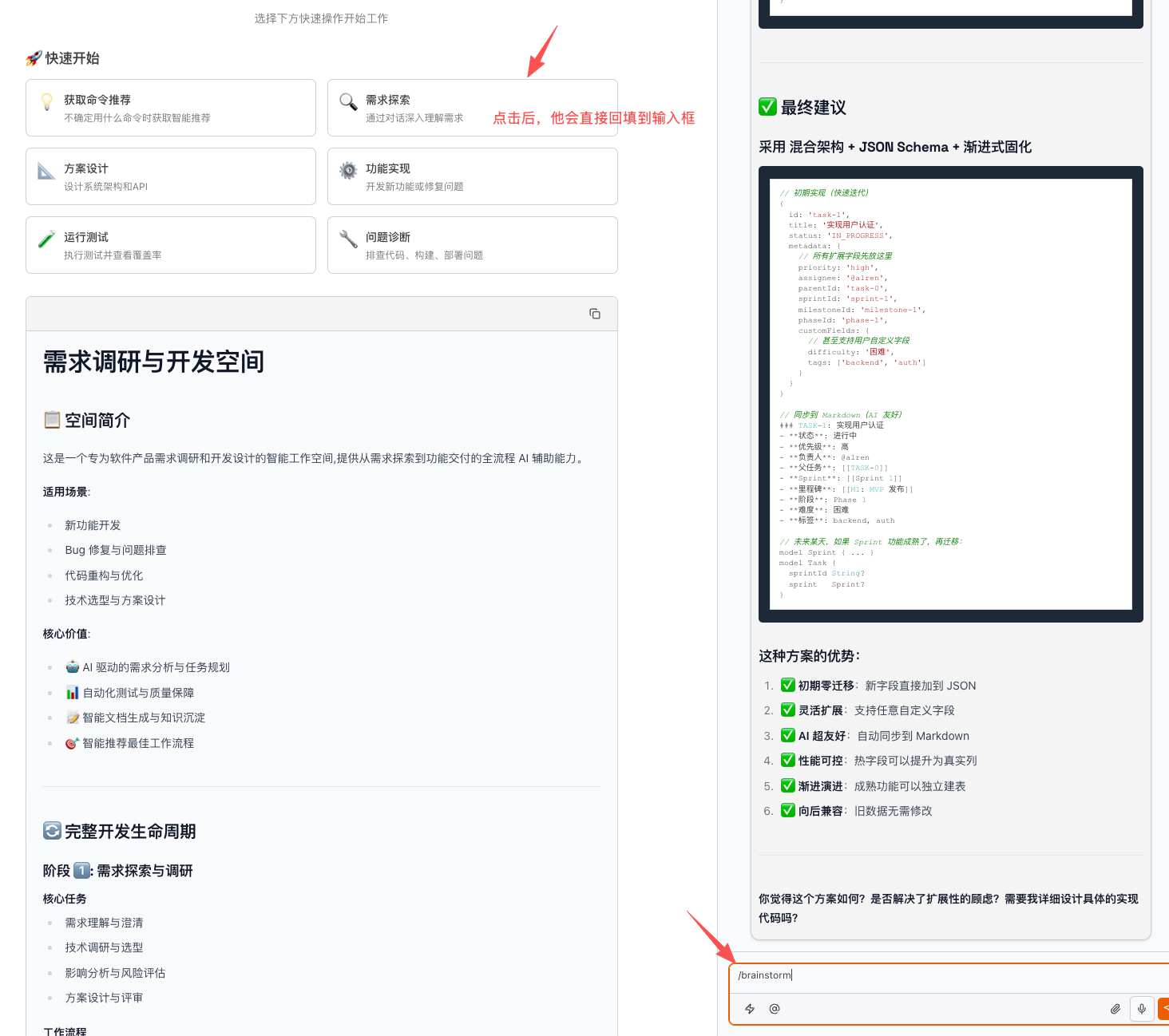This screenshot has height=1036, width=1169.
Task: Click the 获取命令推荐 card title
Action: (x=97, y=100)
